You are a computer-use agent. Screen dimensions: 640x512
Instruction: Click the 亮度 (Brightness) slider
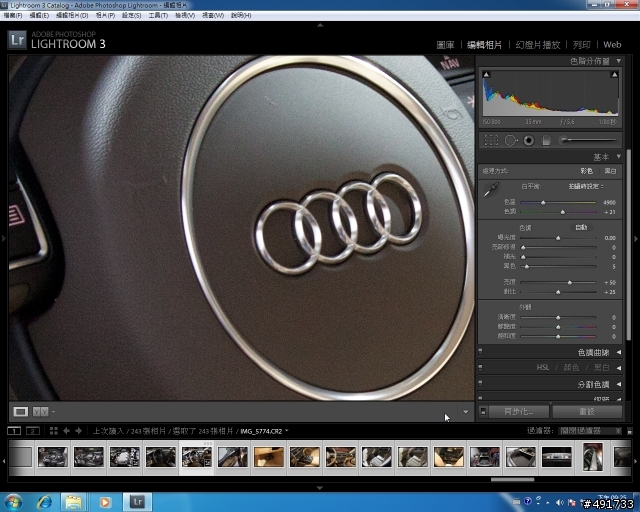[558, 282]
